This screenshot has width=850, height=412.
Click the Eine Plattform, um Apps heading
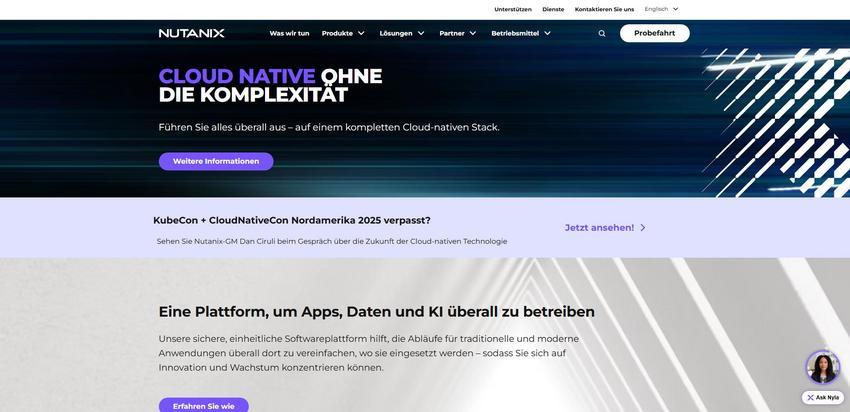[377, 312]
